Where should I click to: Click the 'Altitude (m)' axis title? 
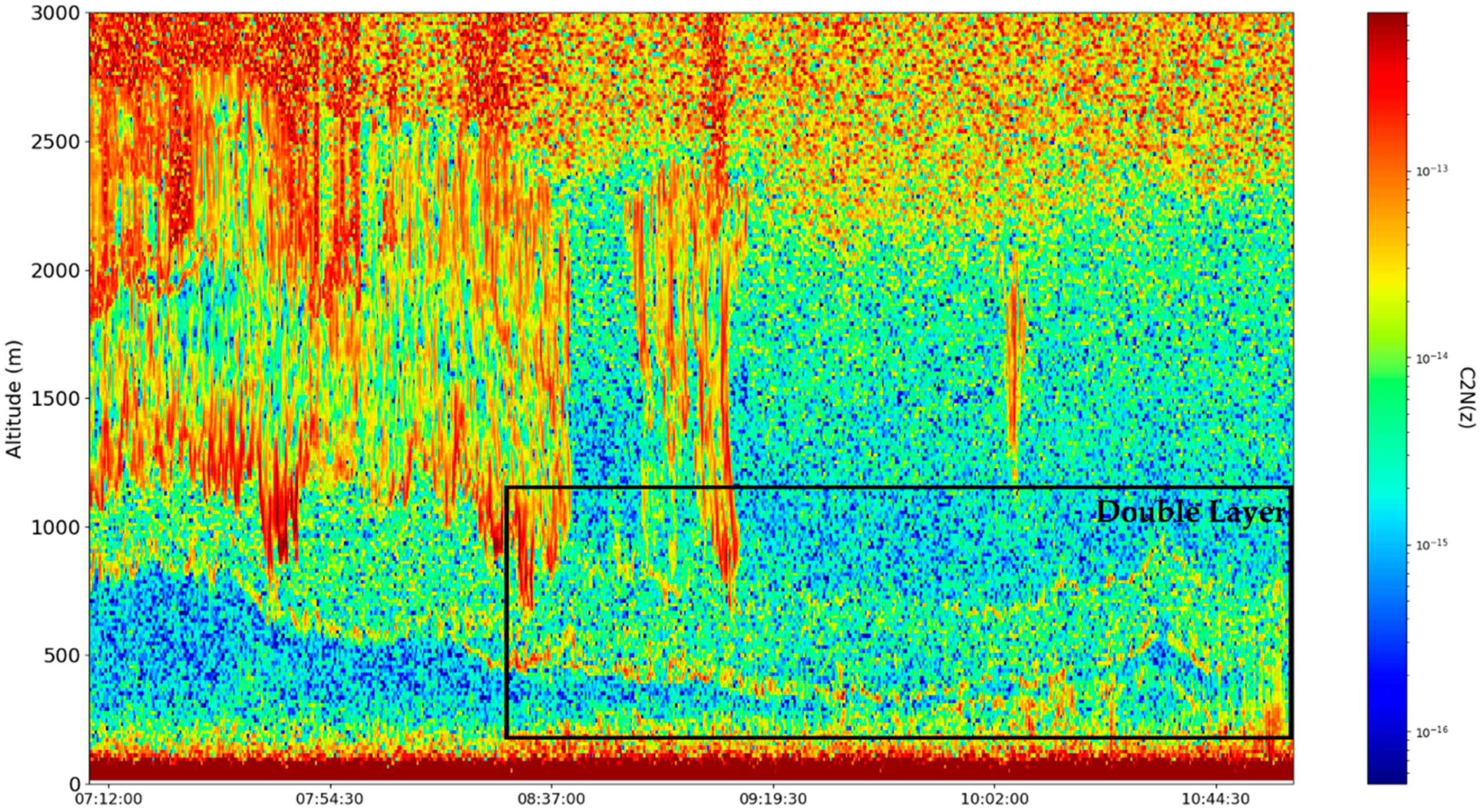pyautogui.click(x=14, y=400)
